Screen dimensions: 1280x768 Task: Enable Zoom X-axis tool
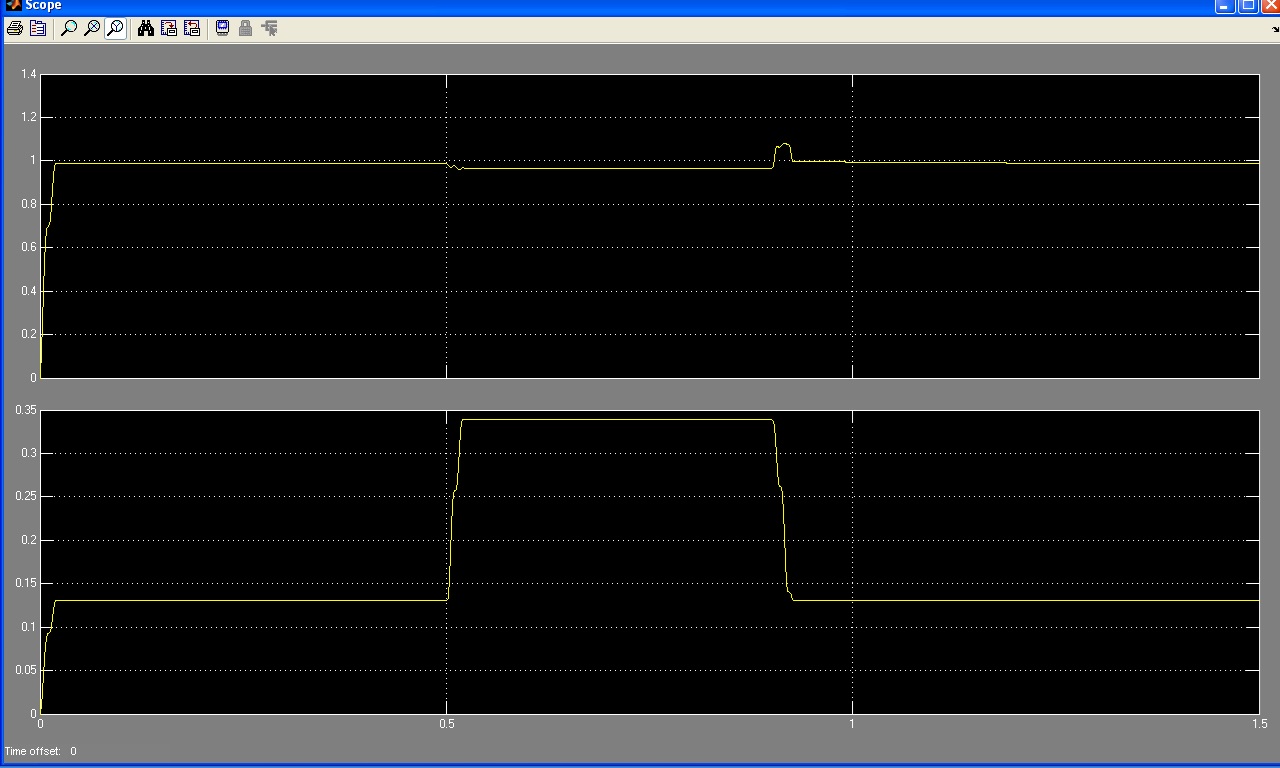click(x=92, y=29)
